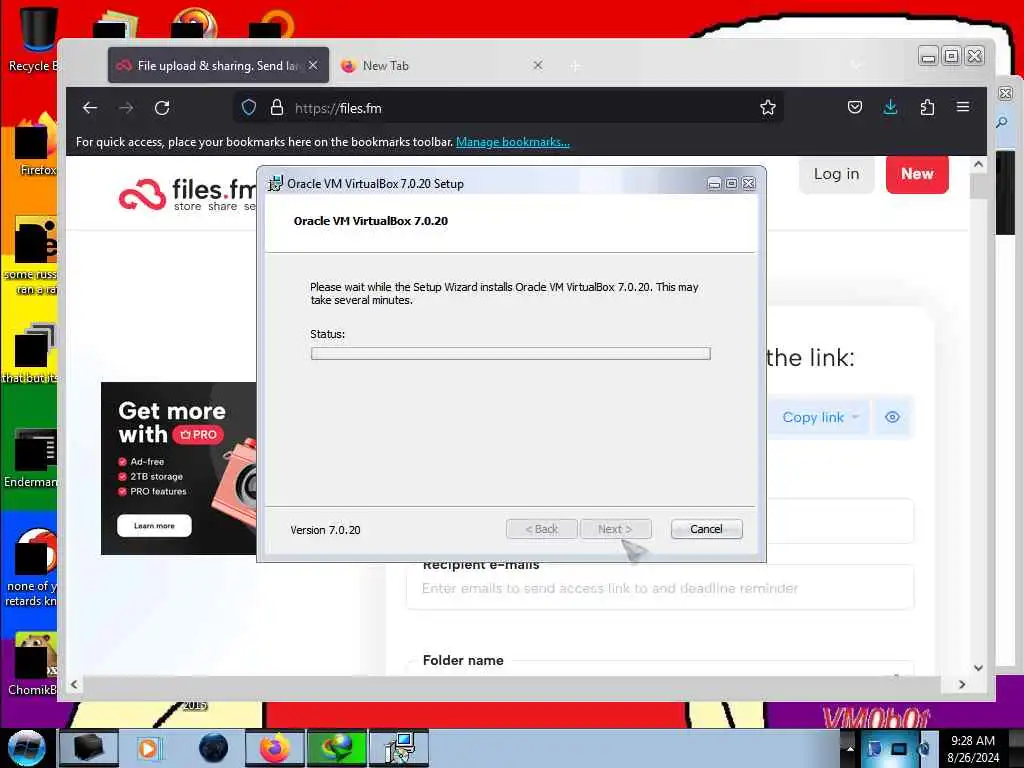Image resolution: width=1024 pixels, height=768 pixels.
Task: Switch to Firefox in the taskbar
Action: click(275, 748)
